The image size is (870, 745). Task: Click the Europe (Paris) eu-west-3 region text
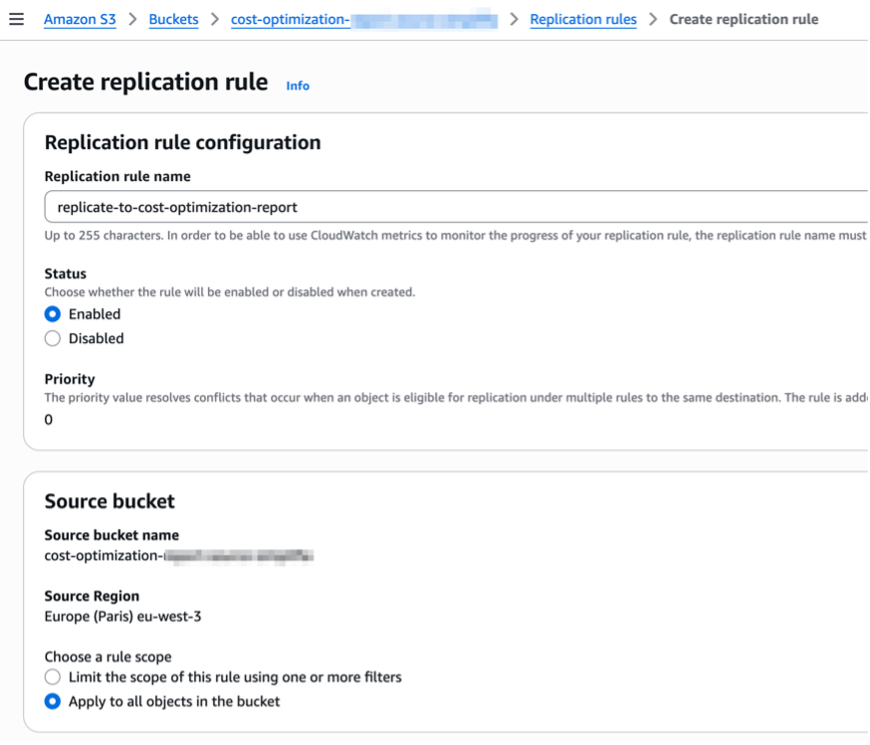coord(123,616)
